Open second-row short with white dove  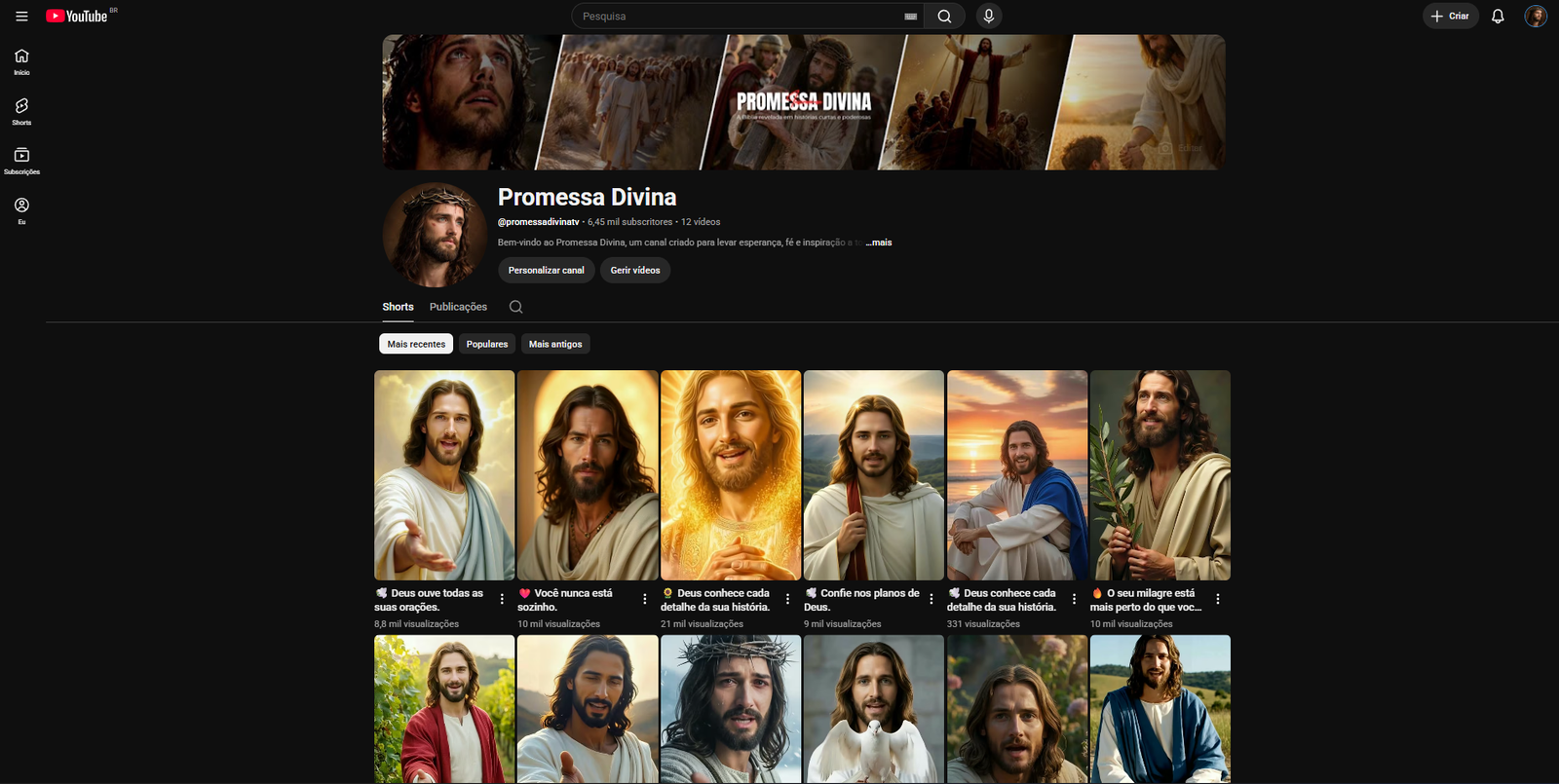point(874,709)
